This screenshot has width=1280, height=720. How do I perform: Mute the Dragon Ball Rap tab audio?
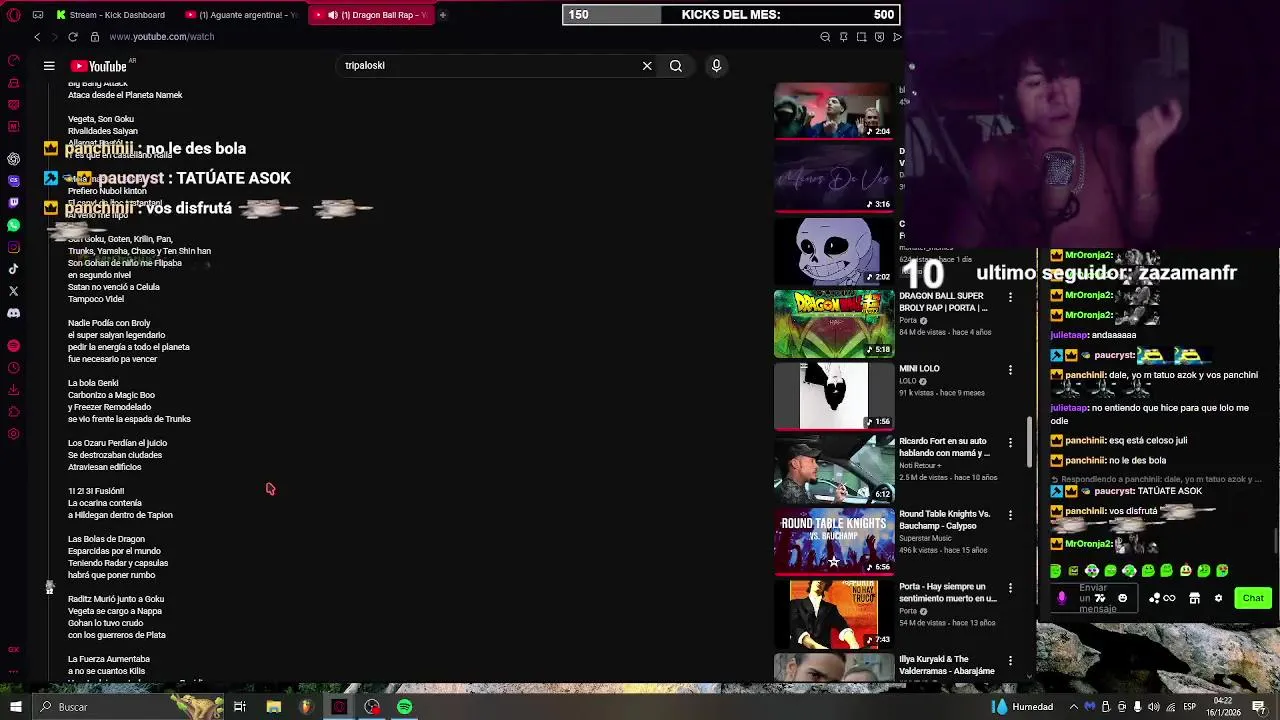333,15
